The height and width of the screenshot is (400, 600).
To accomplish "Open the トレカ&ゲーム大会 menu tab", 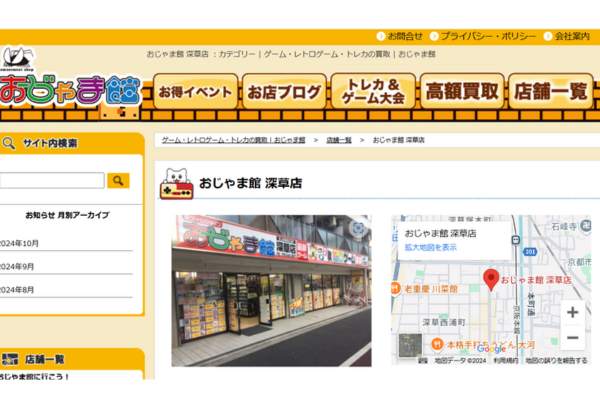I will (373, 92).
